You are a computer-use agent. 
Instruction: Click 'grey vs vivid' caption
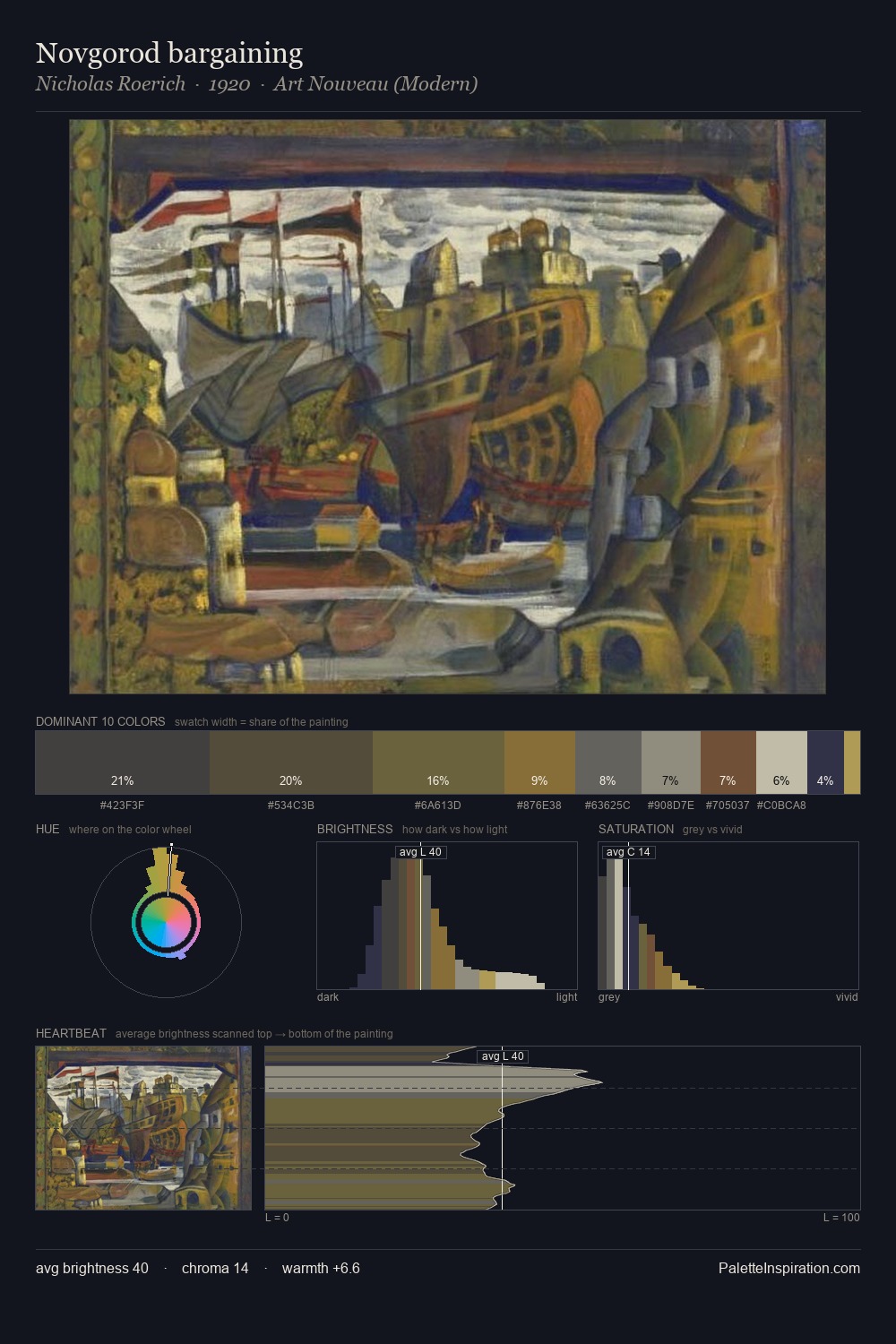click(712, 830)
